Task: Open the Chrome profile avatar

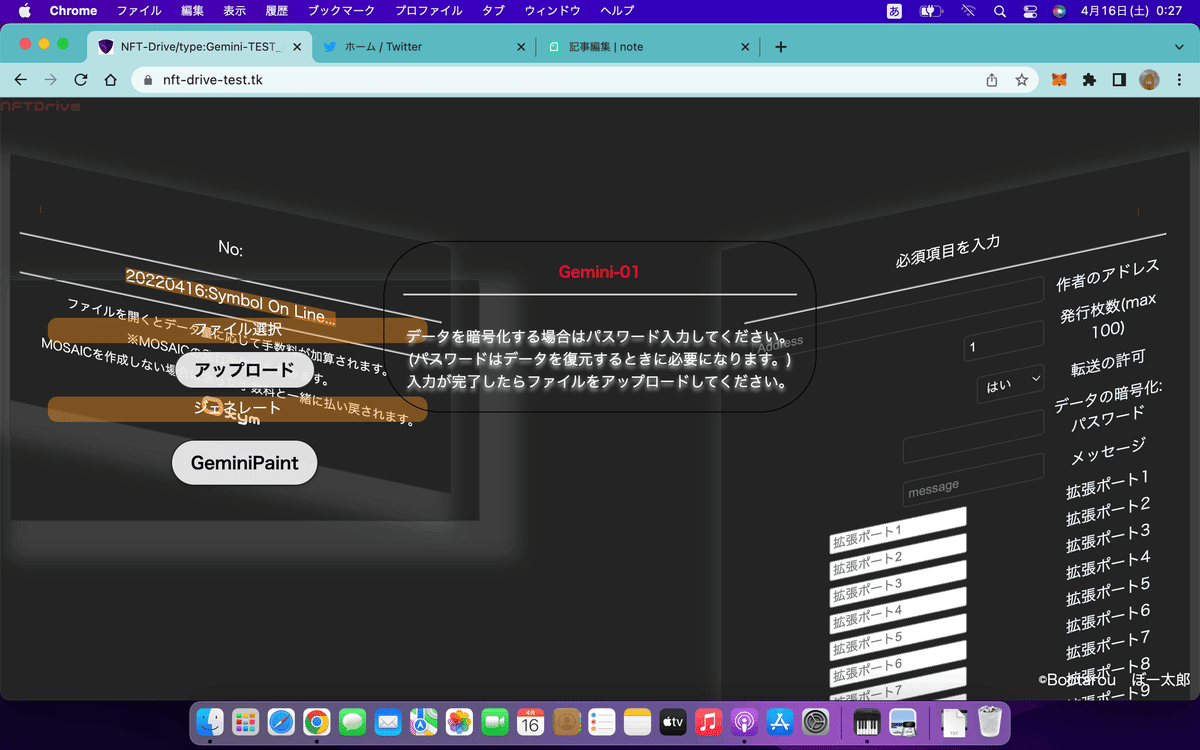Action: coord(1150,80)
